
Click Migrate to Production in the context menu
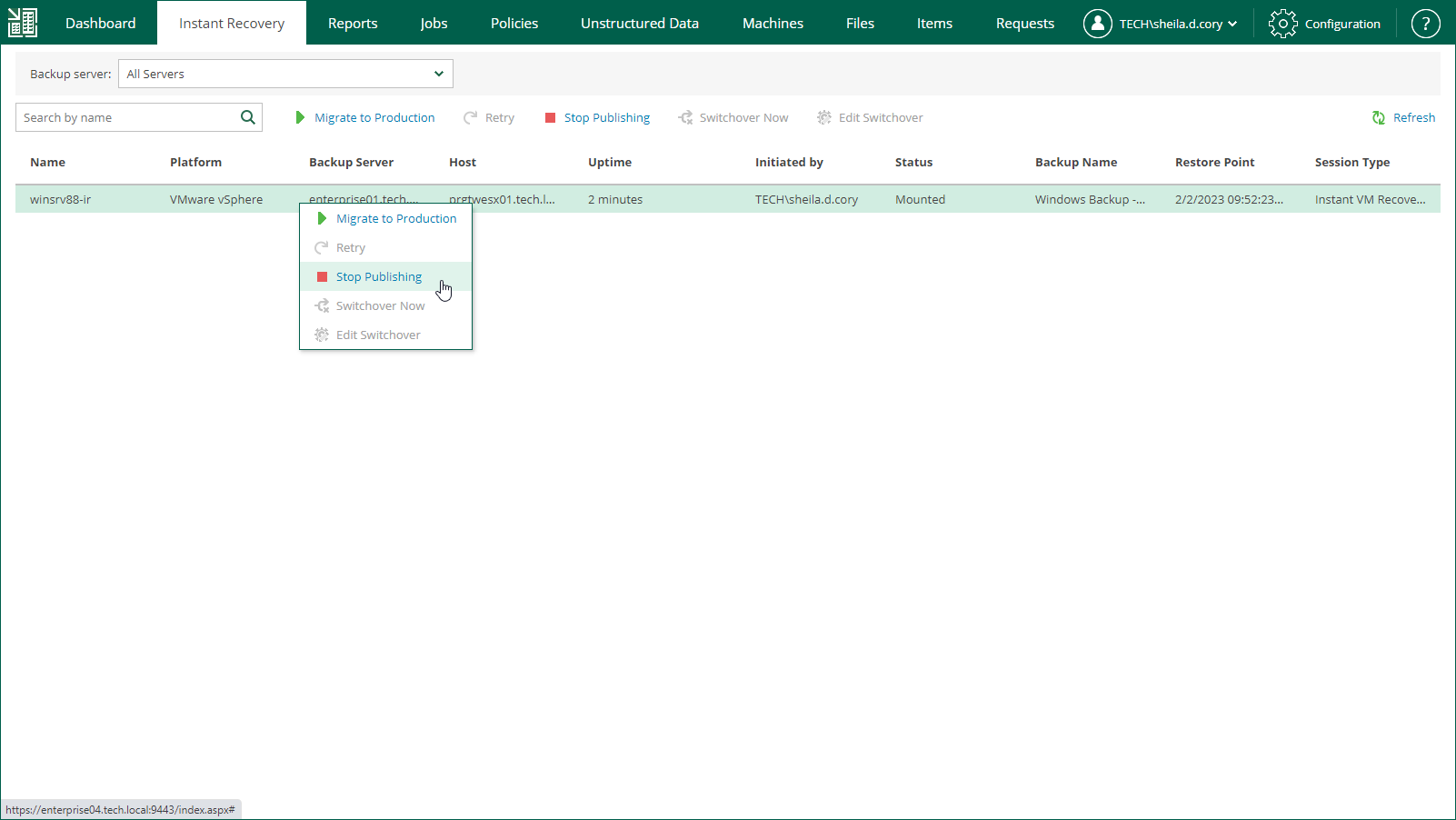click(x=396, y=218)
